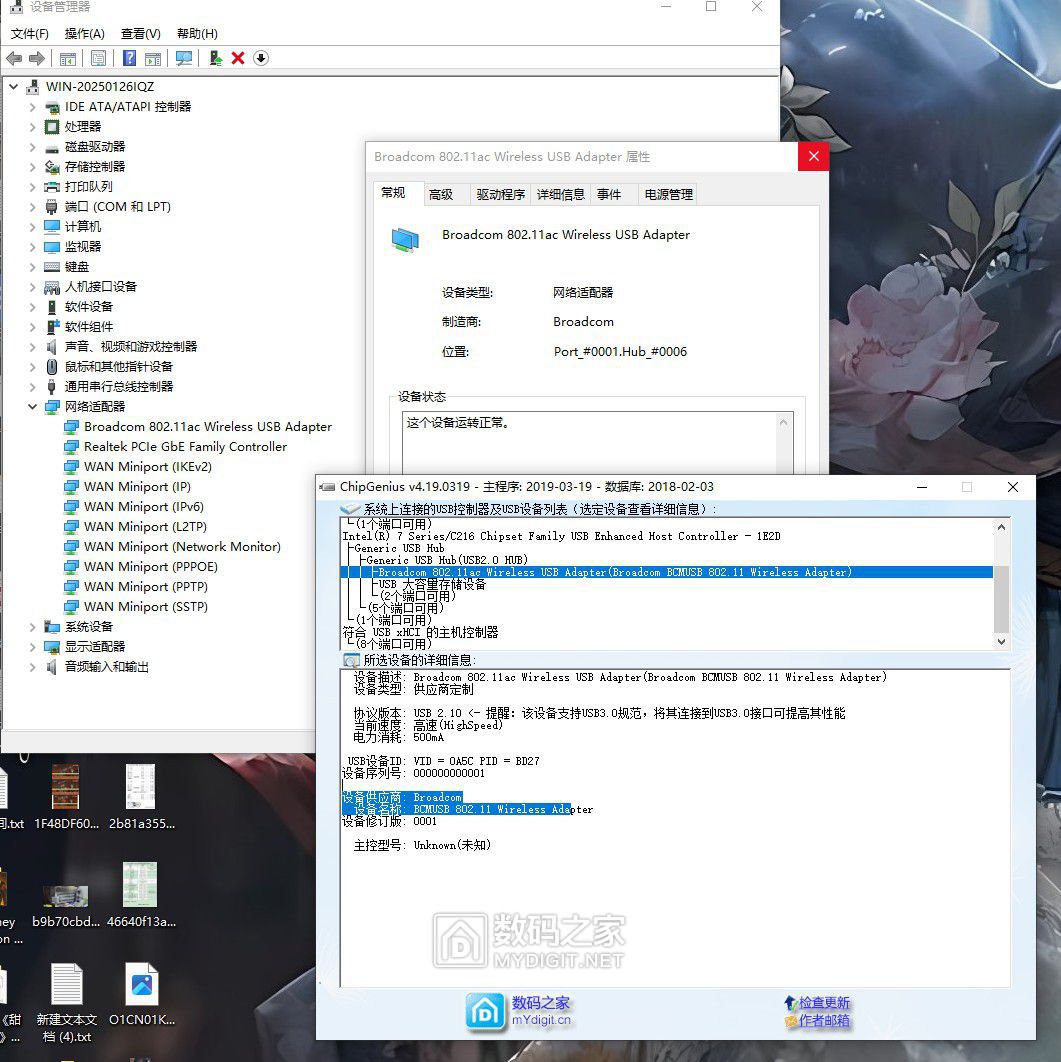Select Broadcom 802.11ac Wireless USB Adapter in tree
1061x1062 pixels.
pos(207,427)
